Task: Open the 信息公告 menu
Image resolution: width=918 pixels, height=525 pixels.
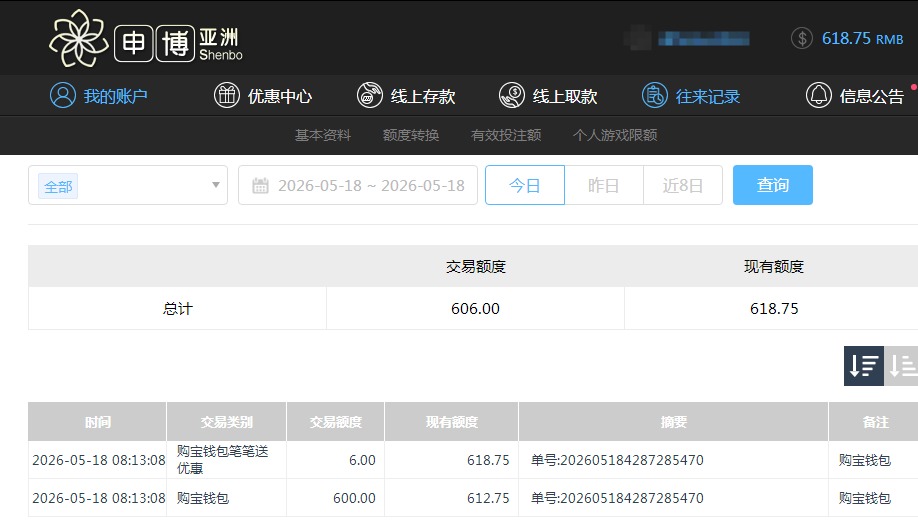Action: (872, 96)
